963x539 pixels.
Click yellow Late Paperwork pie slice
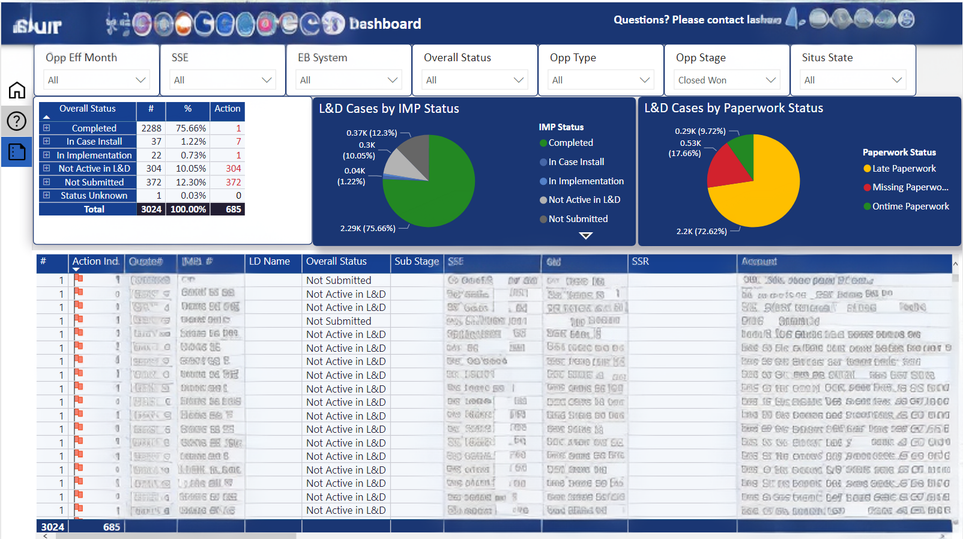pyautogui.click(x=762, y=193)
